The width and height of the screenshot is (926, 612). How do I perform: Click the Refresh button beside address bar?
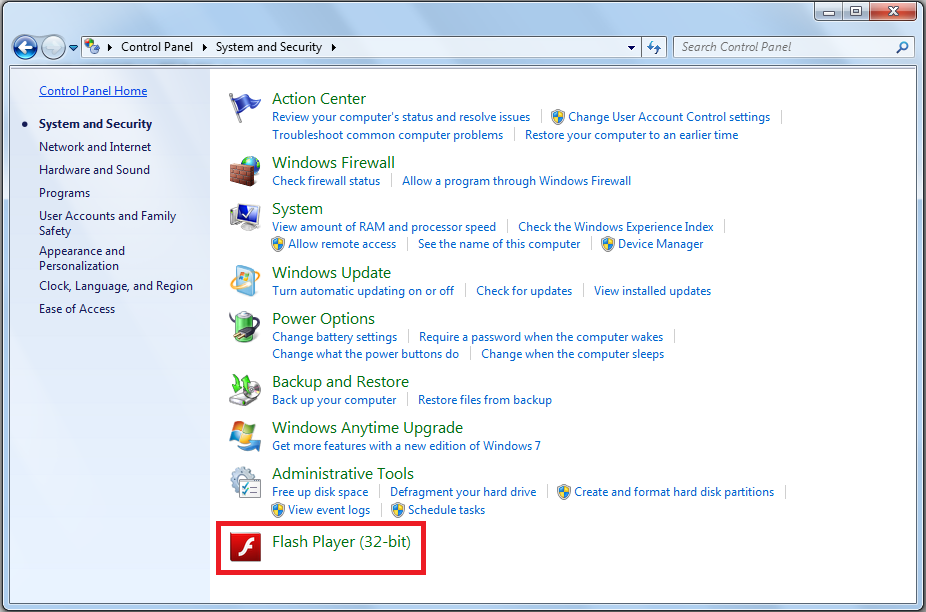654,47
